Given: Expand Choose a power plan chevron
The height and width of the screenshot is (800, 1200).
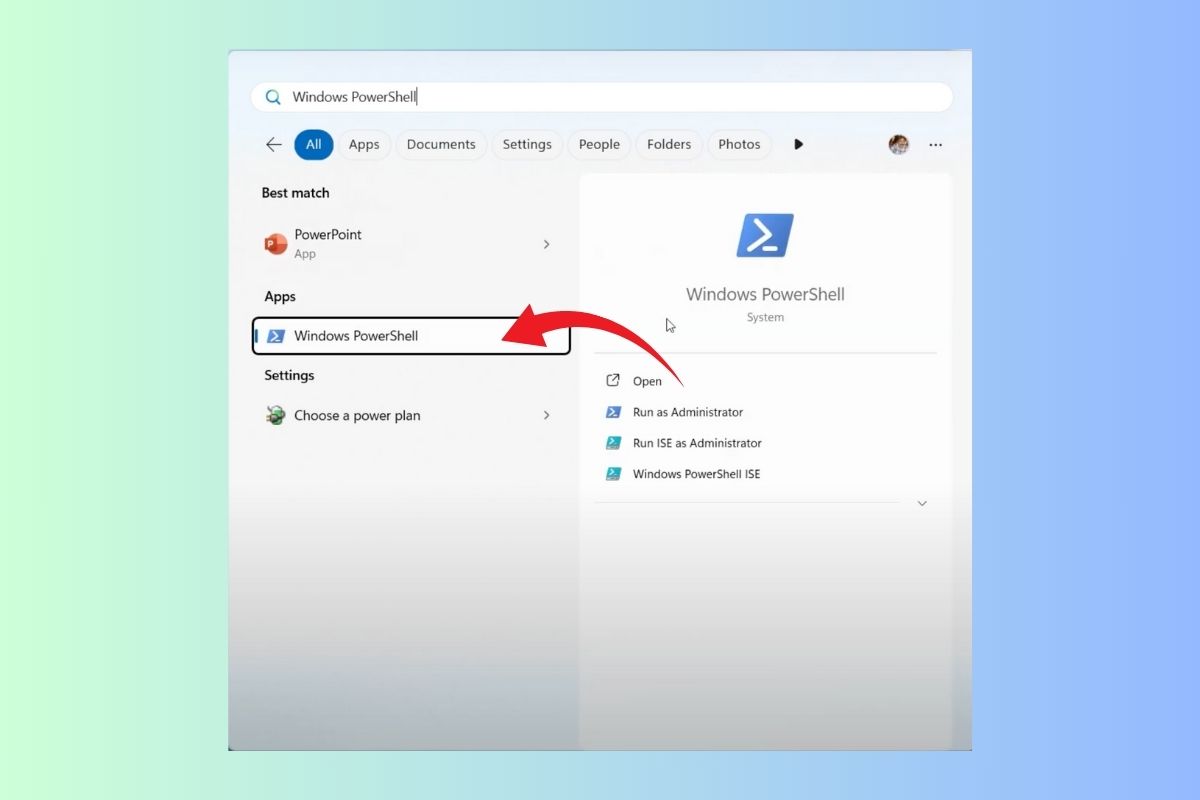Looking at the screenshot, I should [x=546, y=415].
